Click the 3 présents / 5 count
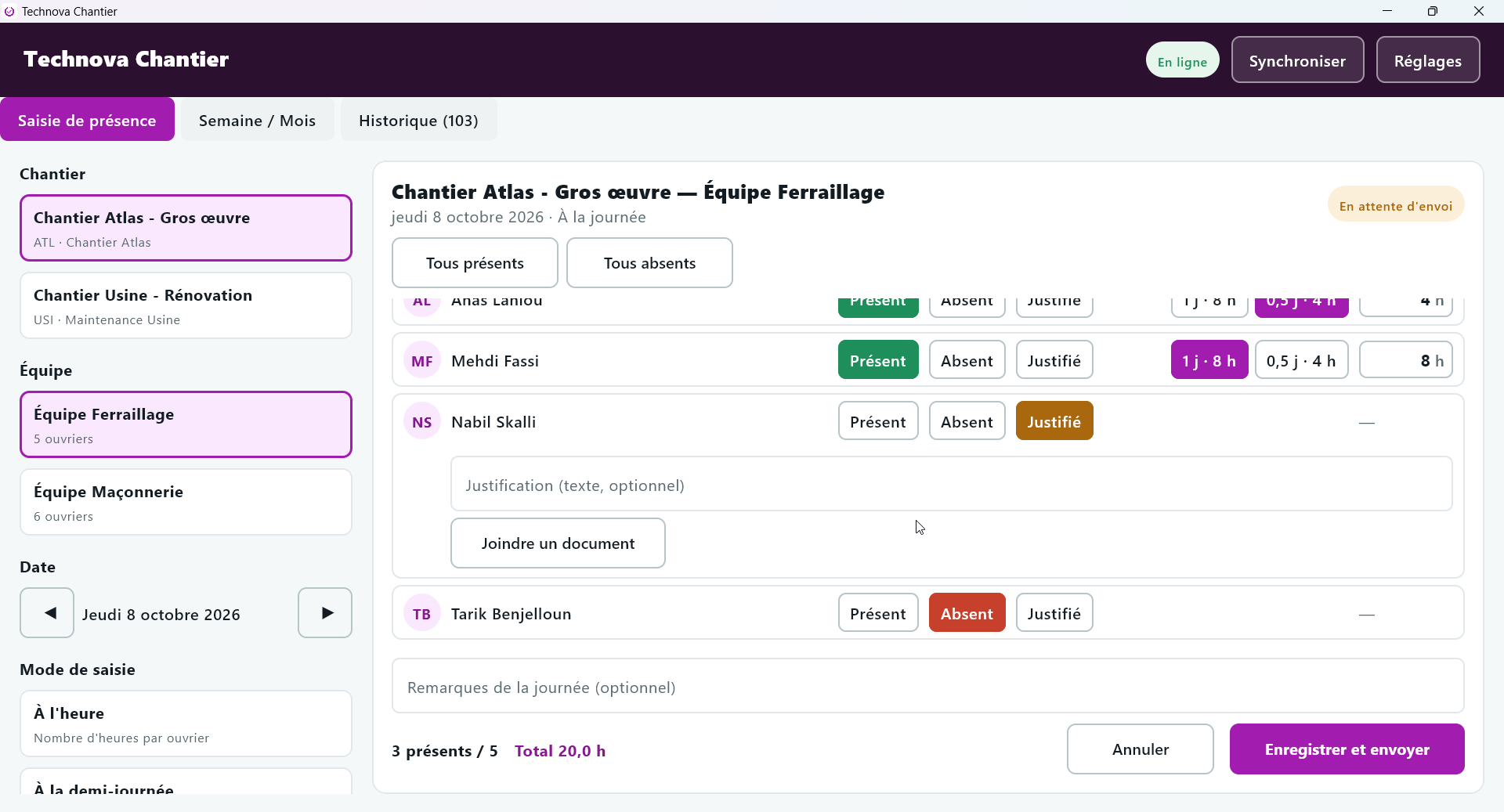 444,751
